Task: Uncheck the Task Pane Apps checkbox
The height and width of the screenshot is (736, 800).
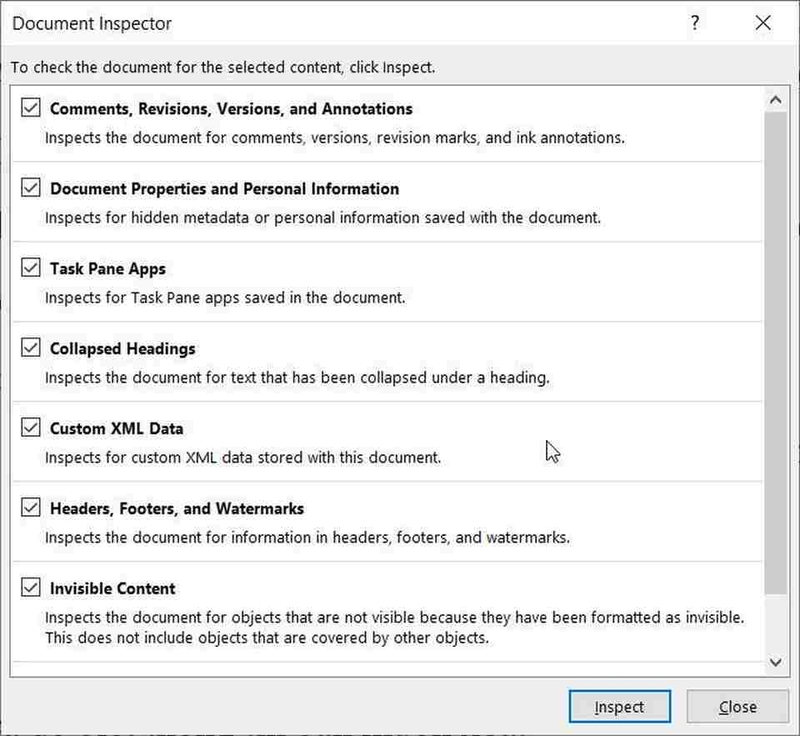Action: tap(30, 268)
